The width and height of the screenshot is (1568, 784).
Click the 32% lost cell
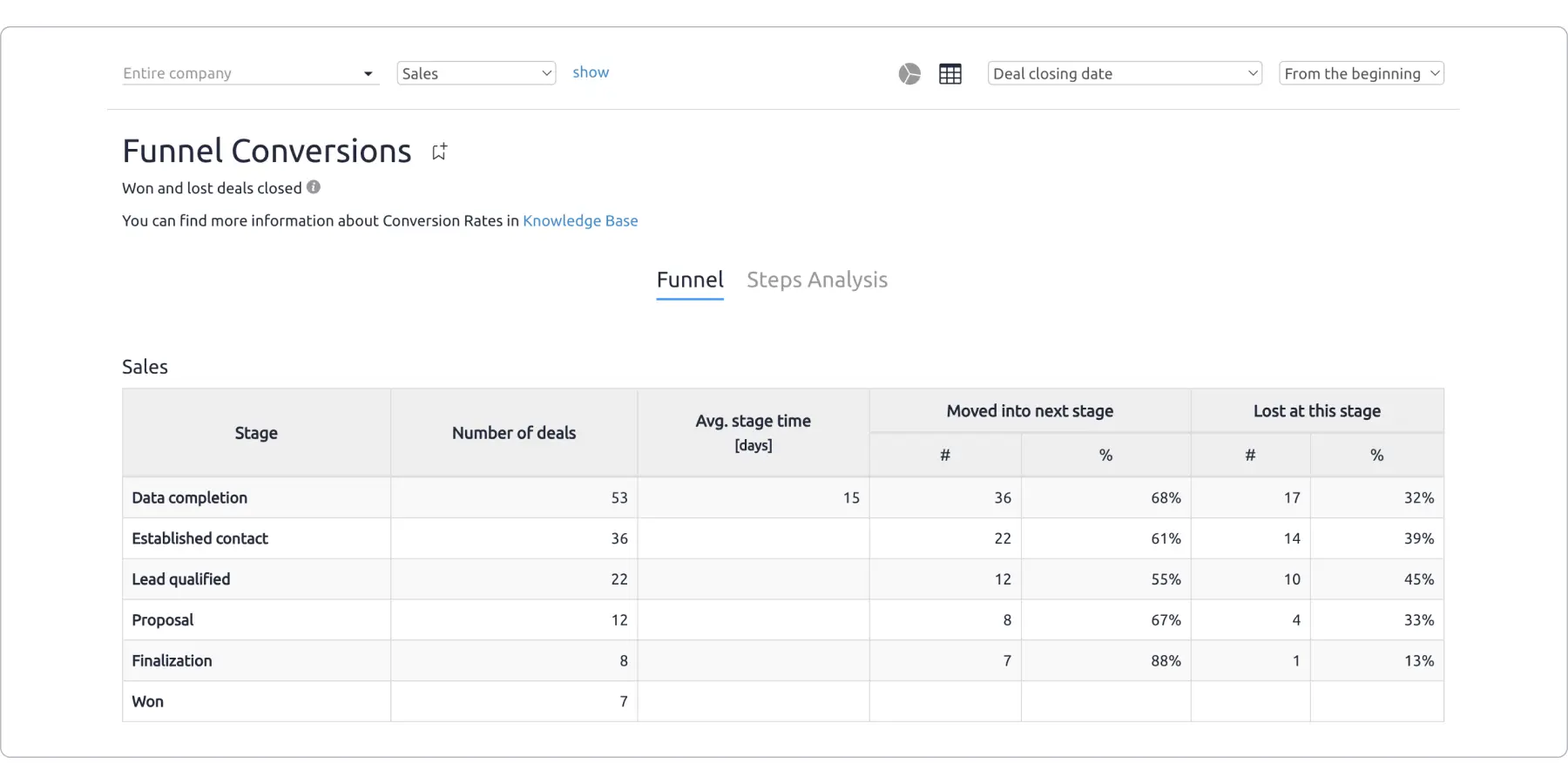(1376, 497)
